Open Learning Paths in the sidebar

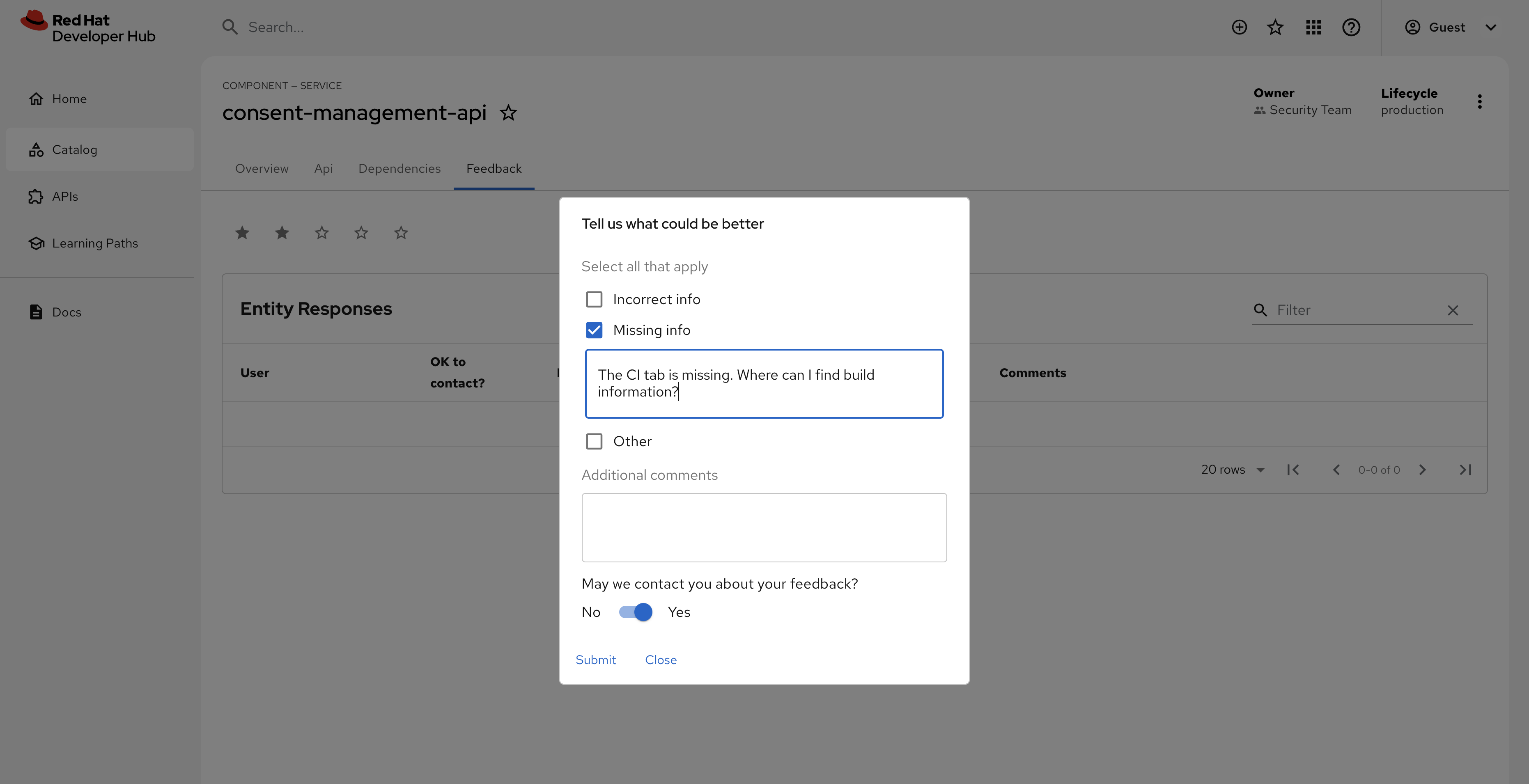pyautogui.click(x=94, y=243)
